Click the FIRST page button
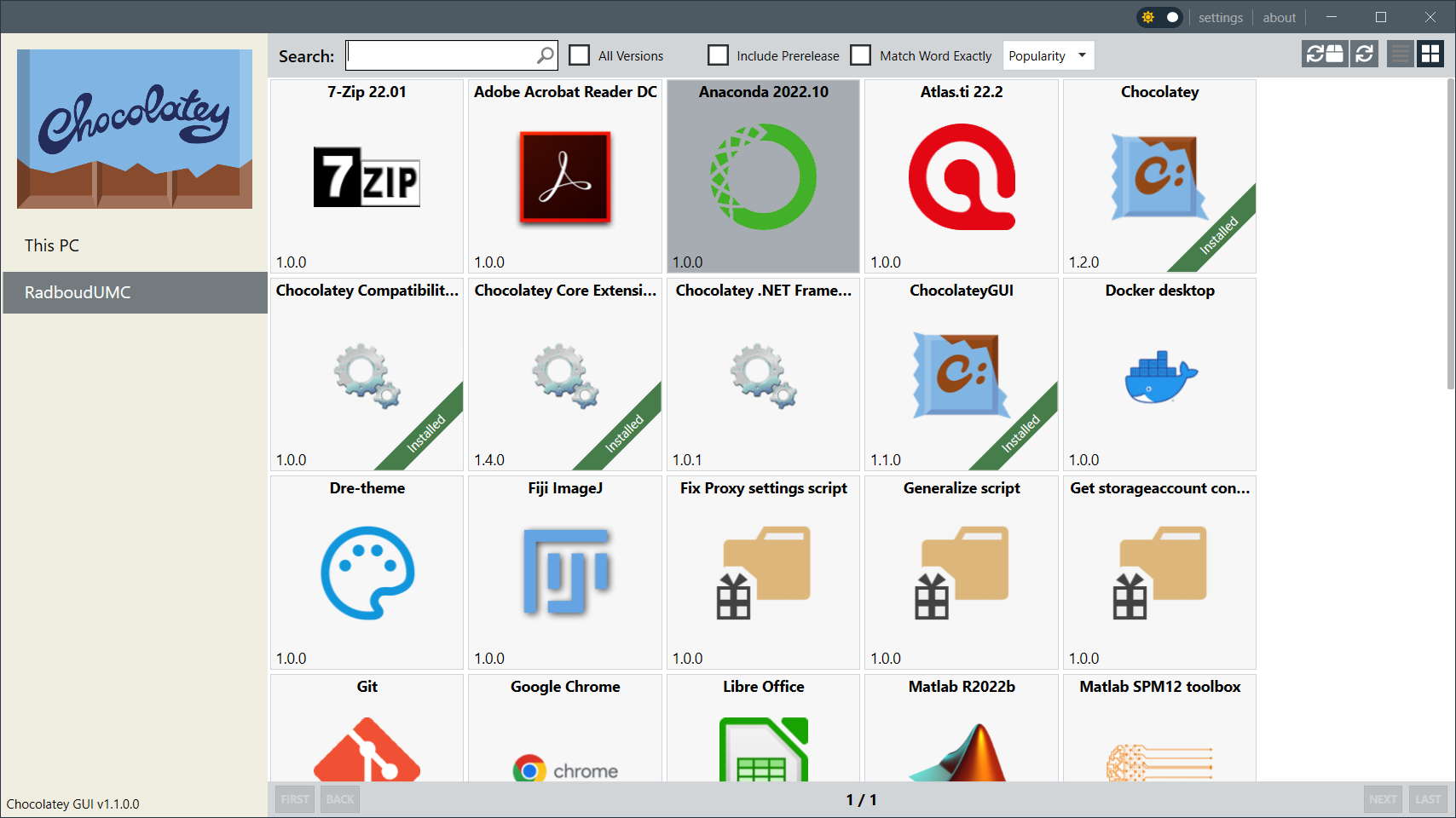 (295, 799)
